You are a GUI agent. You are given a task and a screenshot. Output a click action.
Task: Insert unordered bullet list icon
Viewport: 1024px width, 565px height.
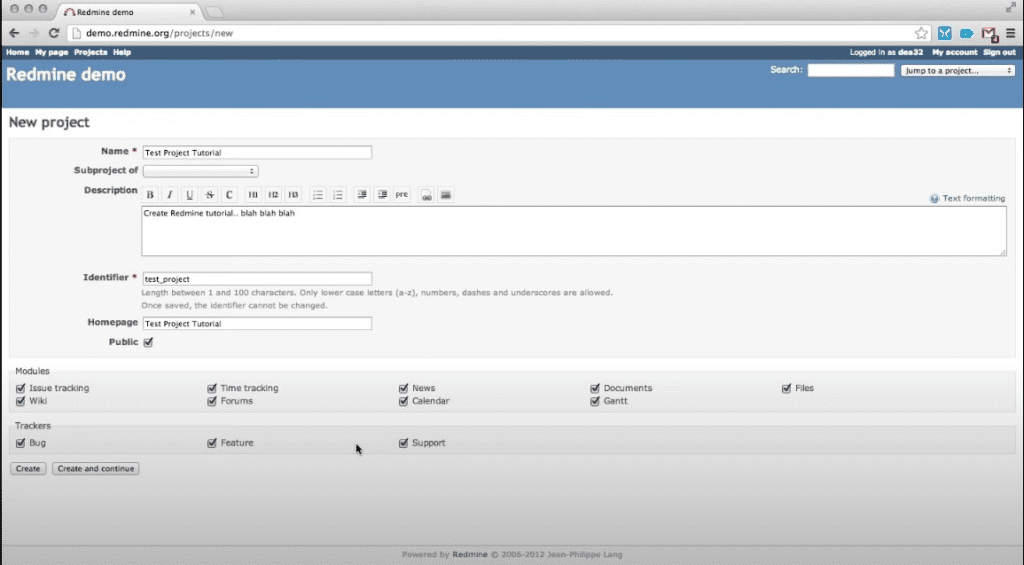pyautogui.click(x=317, y=195)
